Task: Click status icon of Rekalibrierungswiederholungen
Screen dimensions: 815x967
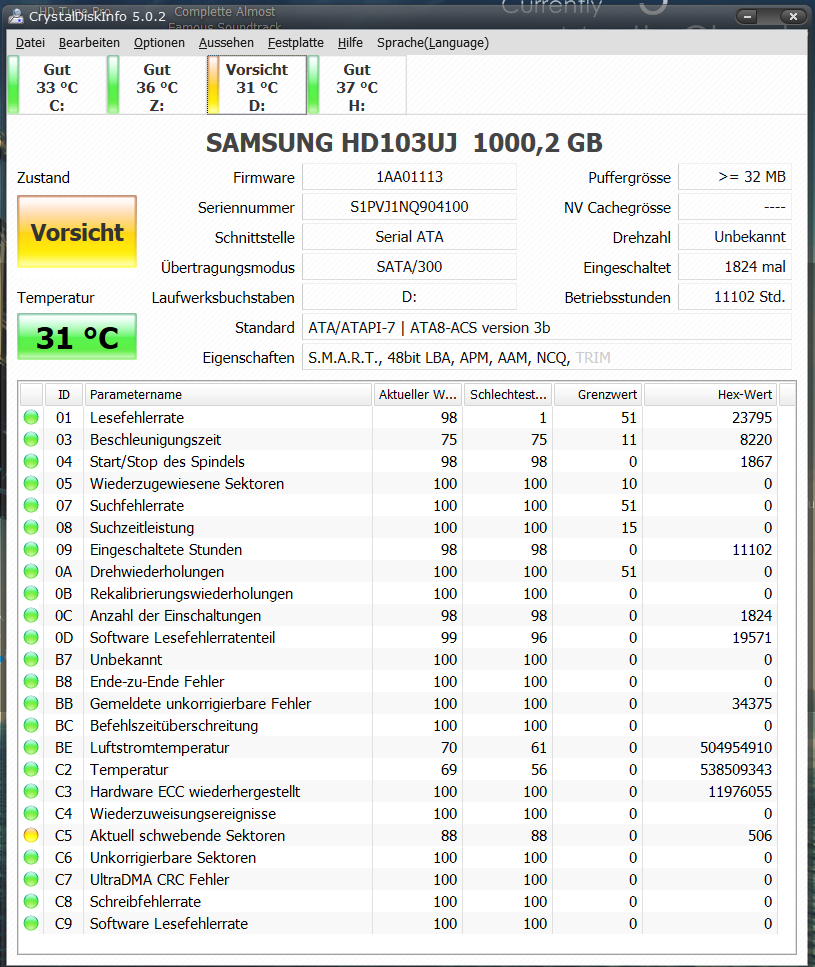Action: (x=31, y=594)
